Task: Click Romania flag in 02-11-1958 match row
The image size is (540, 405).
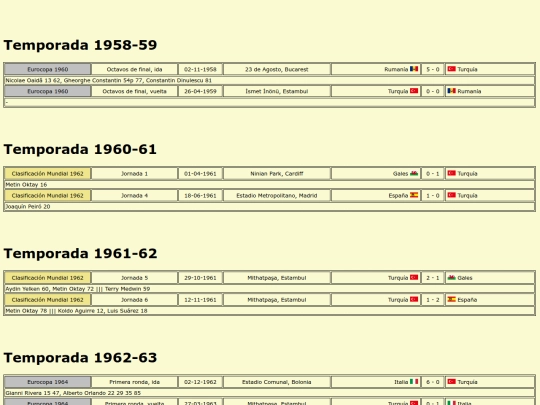Action: [414, 69]
